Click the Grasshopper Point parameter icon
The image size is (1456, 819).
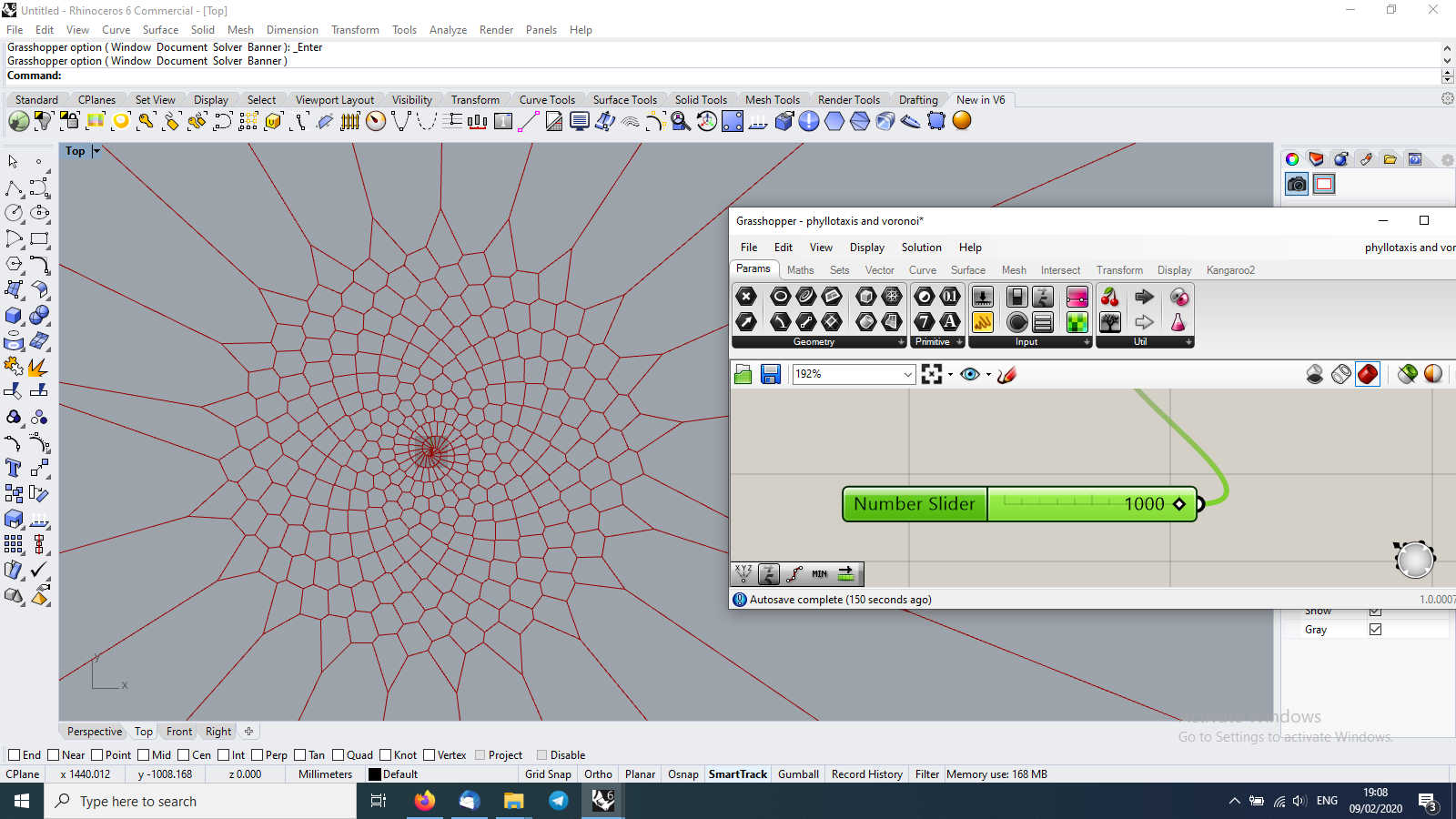(x=746, y=296)
